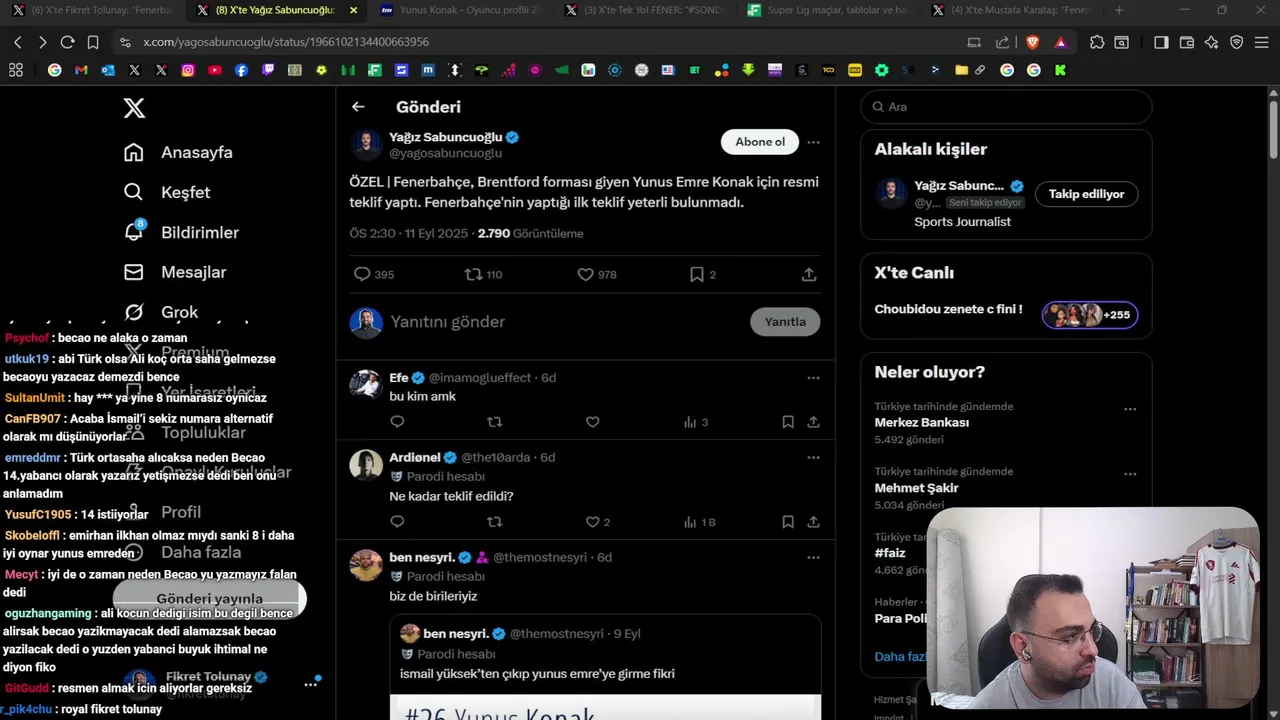This screenshot has height=720, width=1280.
Task: Open options for Mehmet Şakir trend
Action: (x=1130, y=474)
